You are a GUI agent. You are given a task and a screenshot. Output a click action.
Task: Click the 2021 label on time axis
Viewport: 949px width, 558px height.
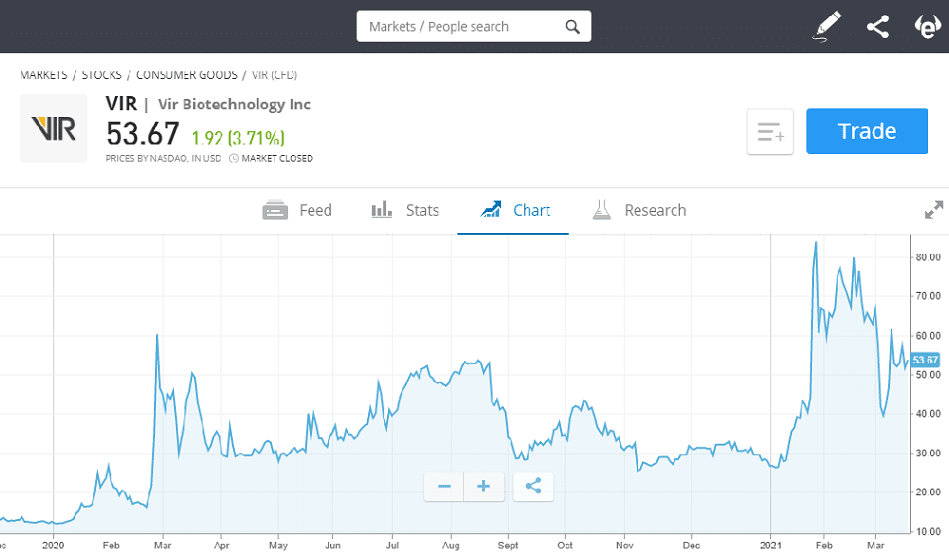click(x=770, y=545)
